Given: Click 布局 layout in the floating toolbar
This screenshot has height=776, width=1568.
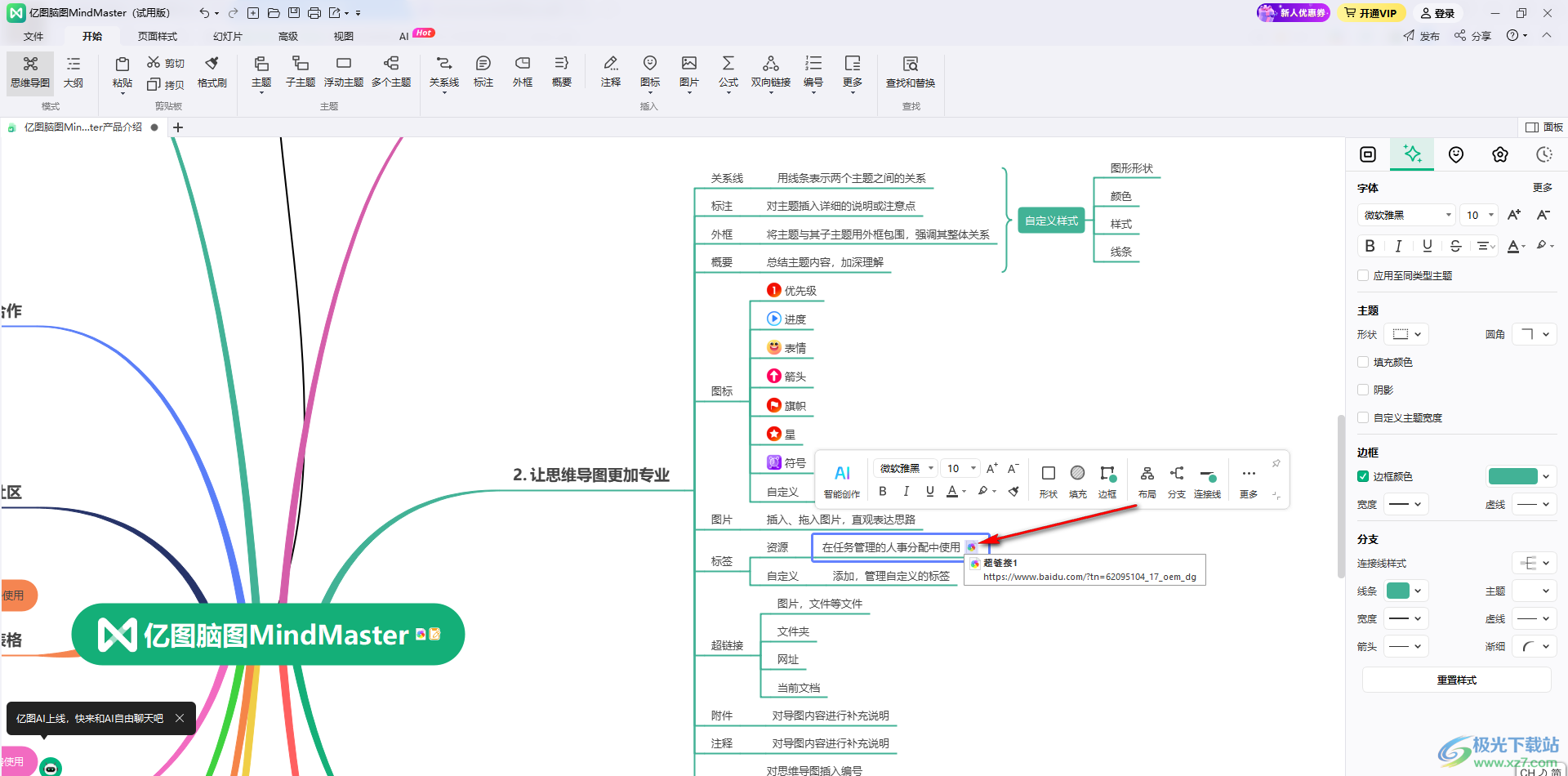Looking at the screenshot, I should pos(1147,481).
